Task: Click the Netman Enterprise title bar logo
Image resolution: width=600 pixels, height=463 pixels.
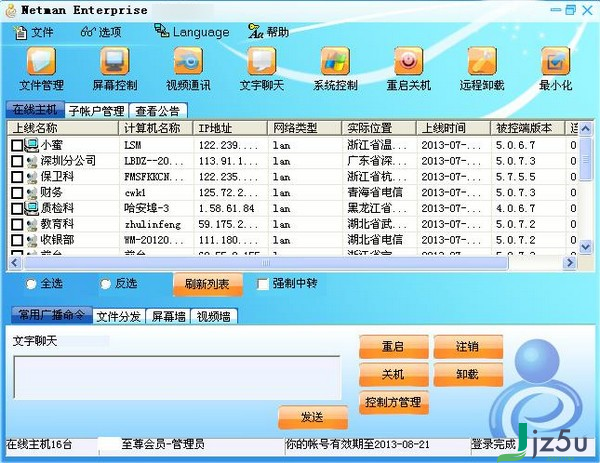Action: point(11,10)
